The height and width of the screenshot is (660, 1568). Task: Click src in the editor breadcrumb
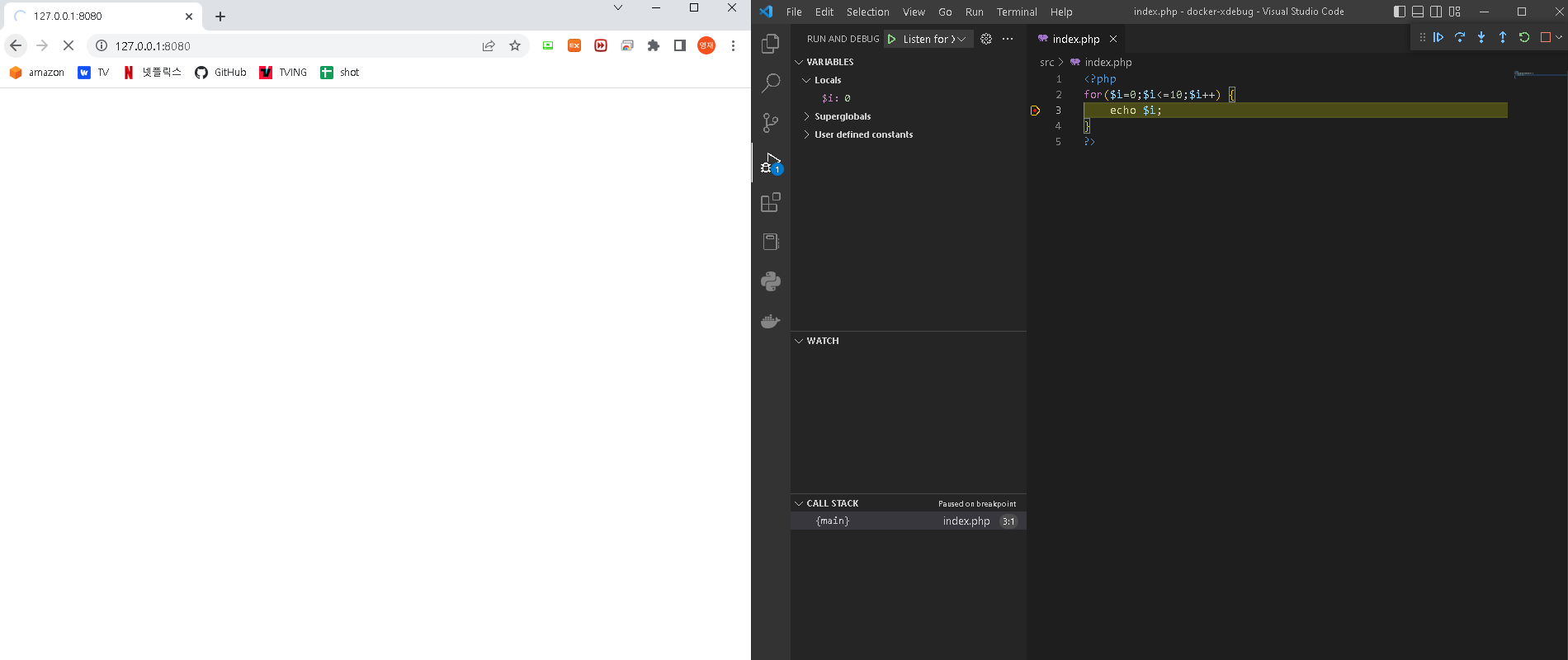tap(1046, 62)
